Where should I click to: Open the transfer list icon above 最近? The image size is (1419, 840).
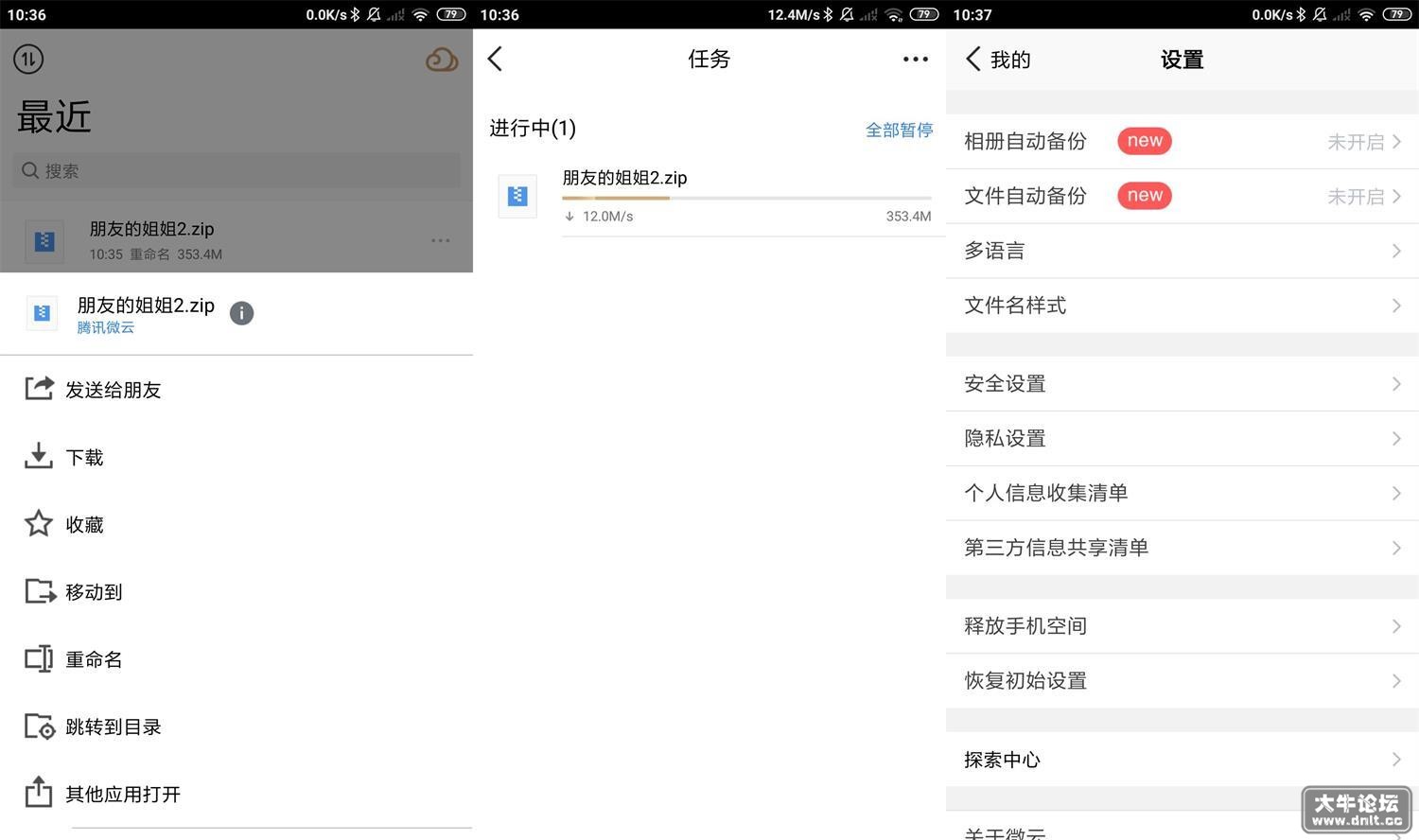click(x=28, y=59)
